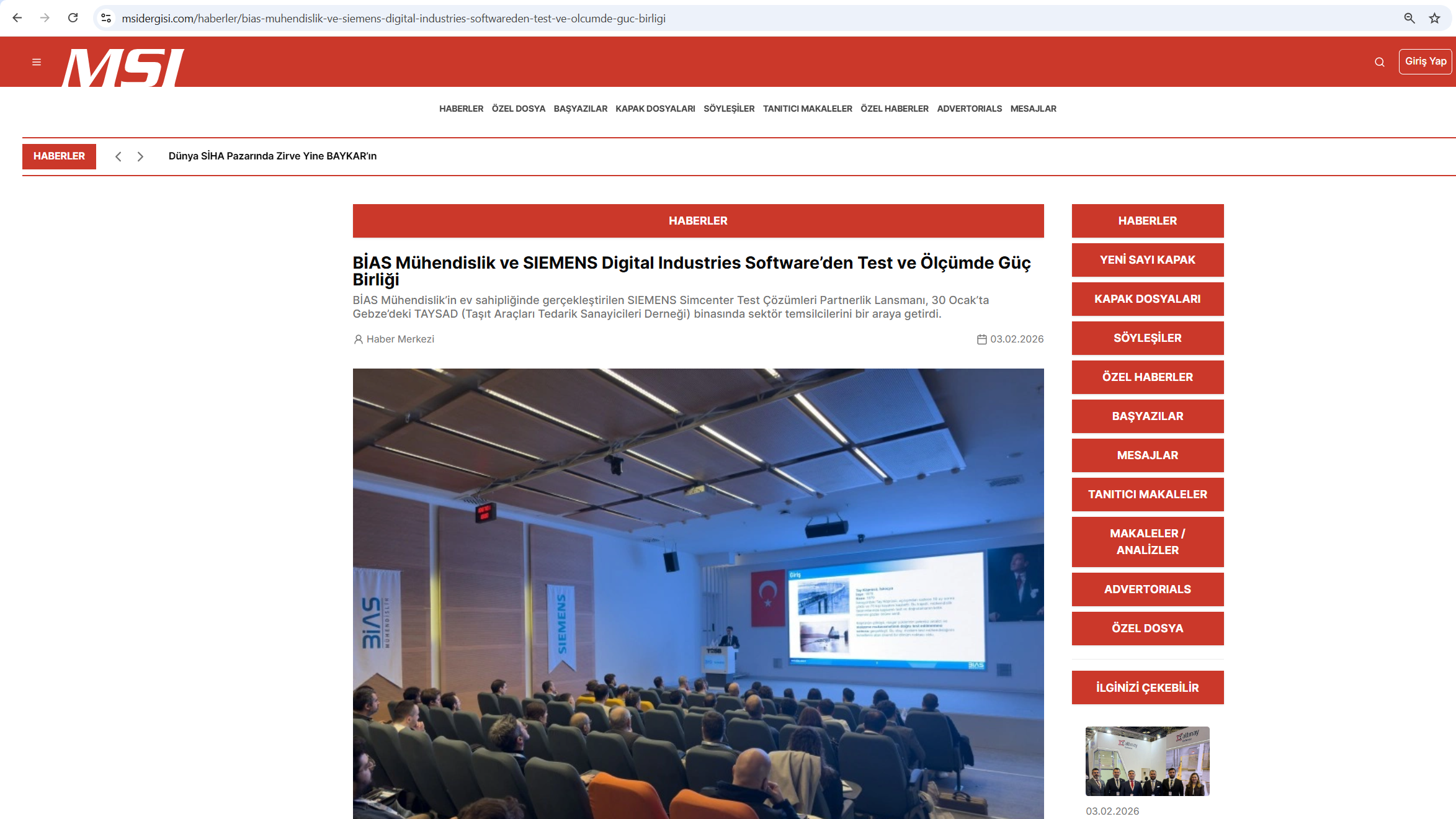Open ÖZEL DOSYA in top navigation
The height and width of the screenshot is (819, 1456).
(x=518, y=109)
